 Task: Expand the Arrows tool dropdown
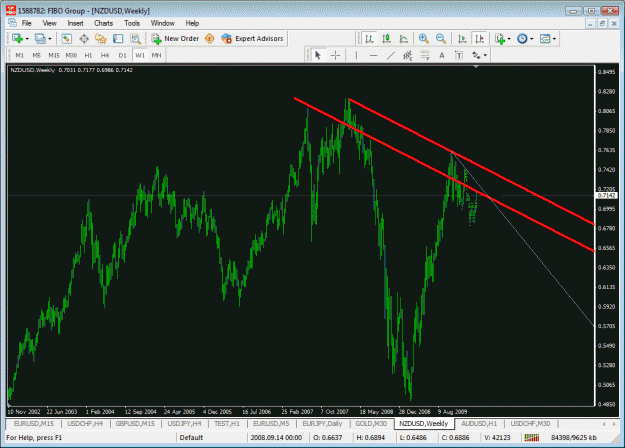click(485, 55)
